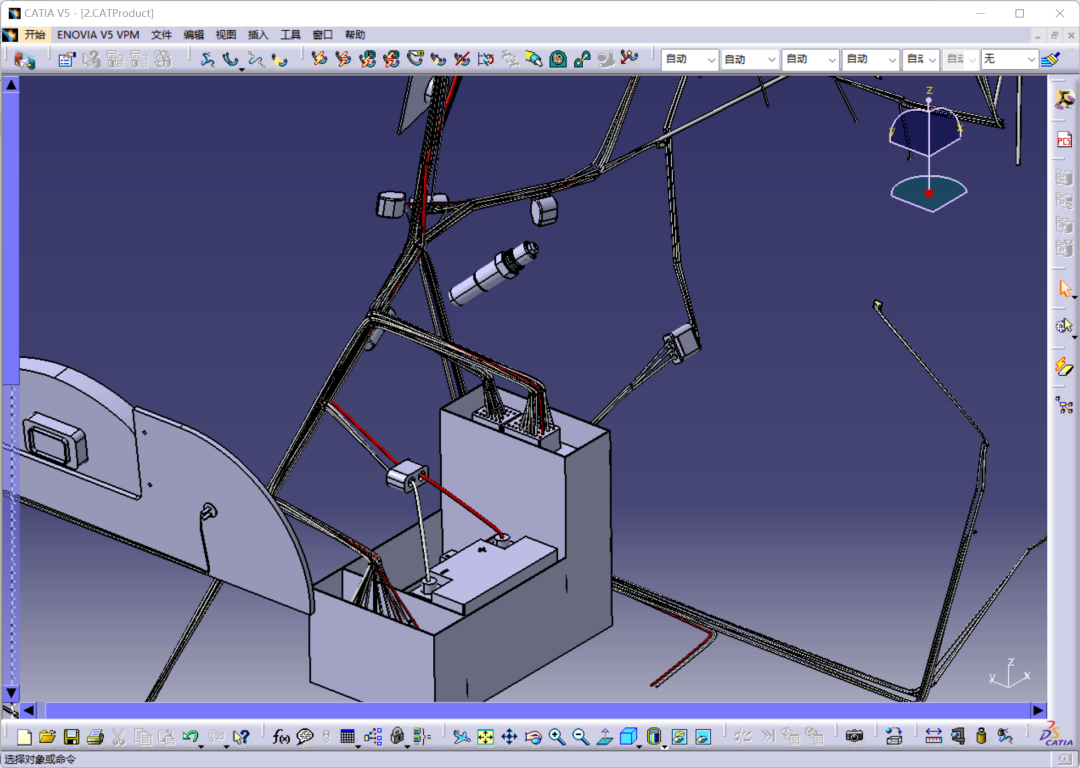
Task: Open the first 自动 color dropdown
Action: tap(689, 60)
